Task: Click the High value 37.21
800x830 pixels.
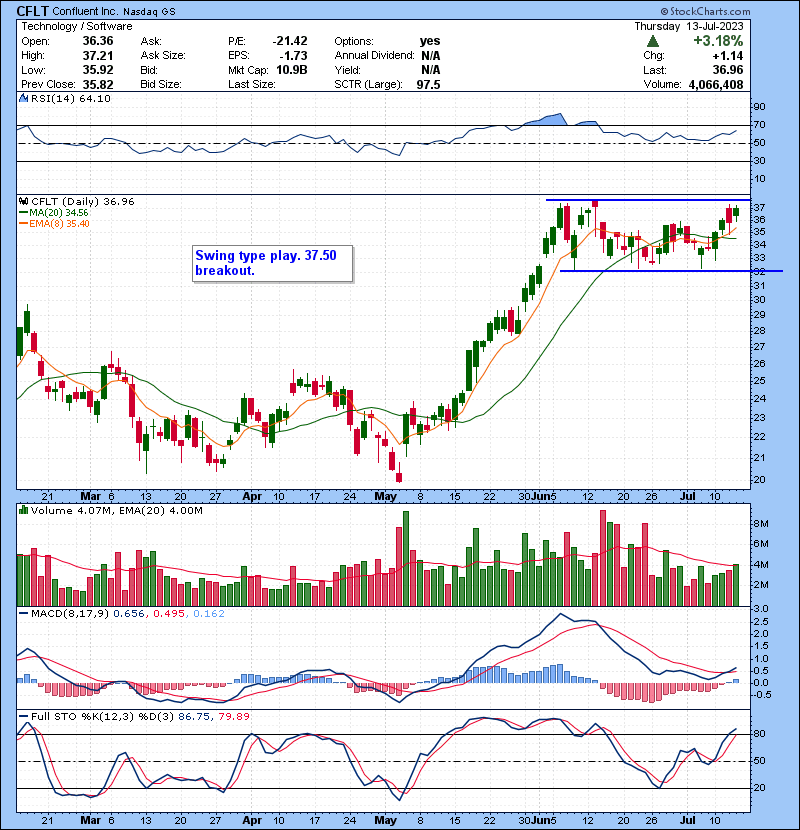Action: (x=98, y=55)
